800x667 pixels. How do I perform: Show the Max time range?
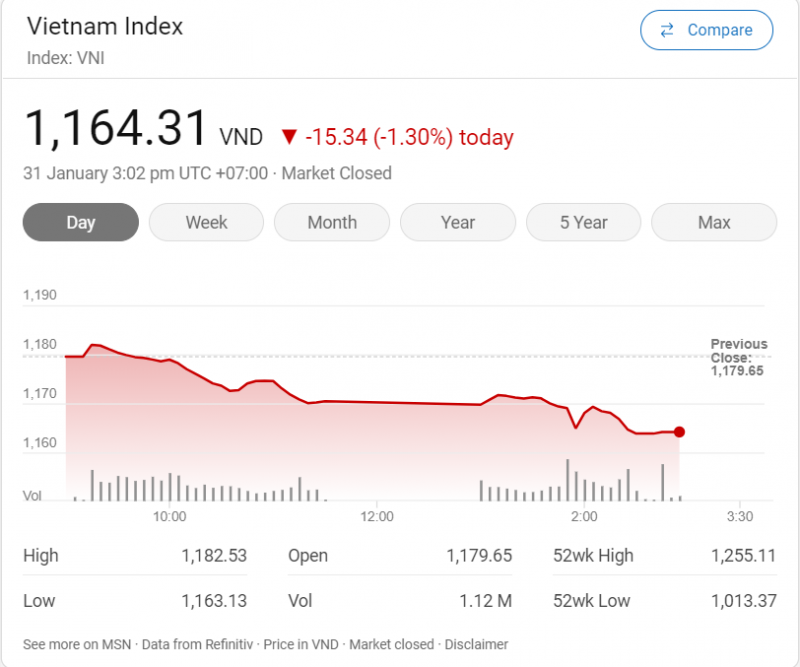714,222
